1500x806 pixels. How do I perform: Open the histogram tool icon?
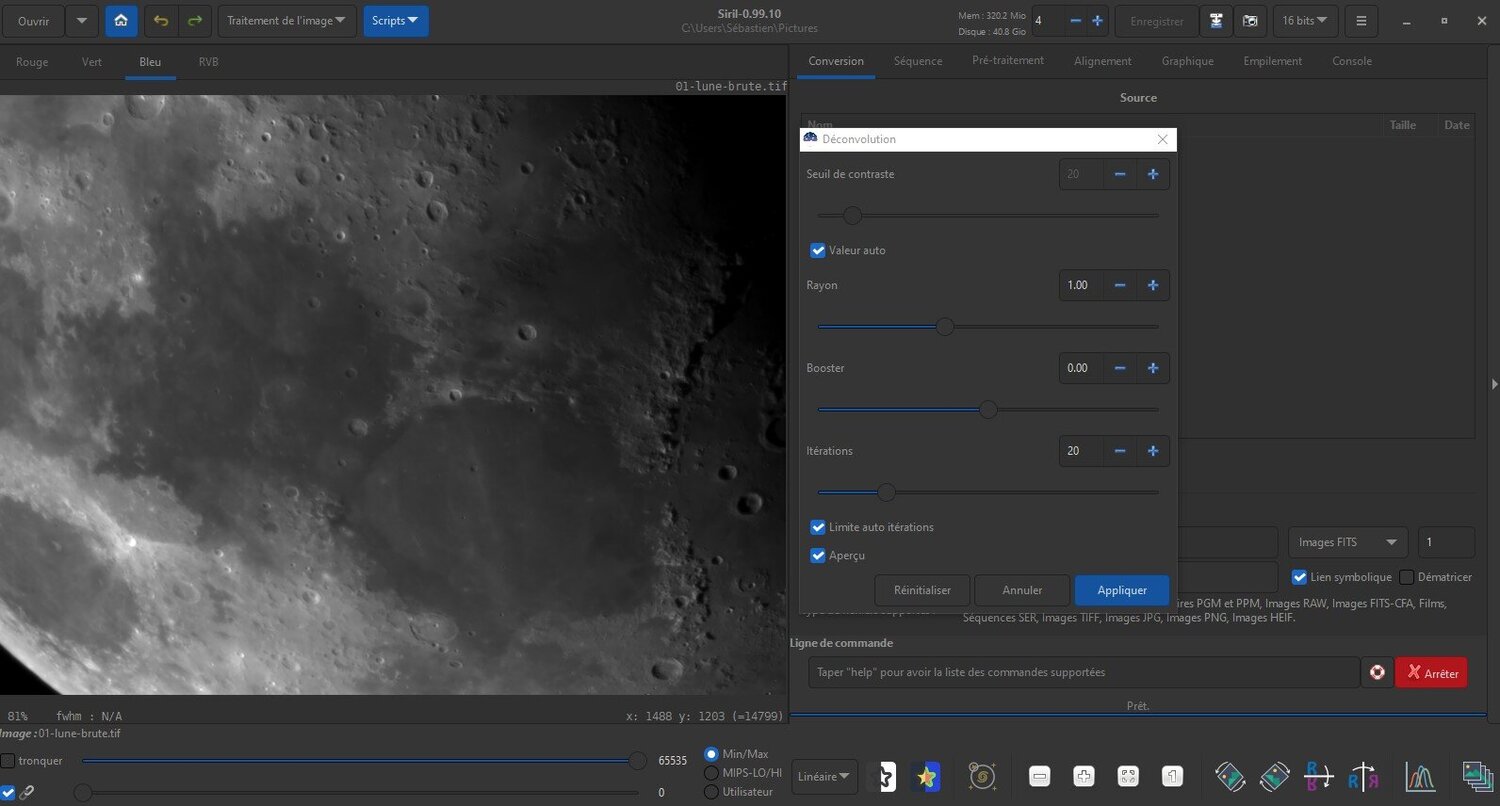pyautogui.click(x=1420, y=776)
